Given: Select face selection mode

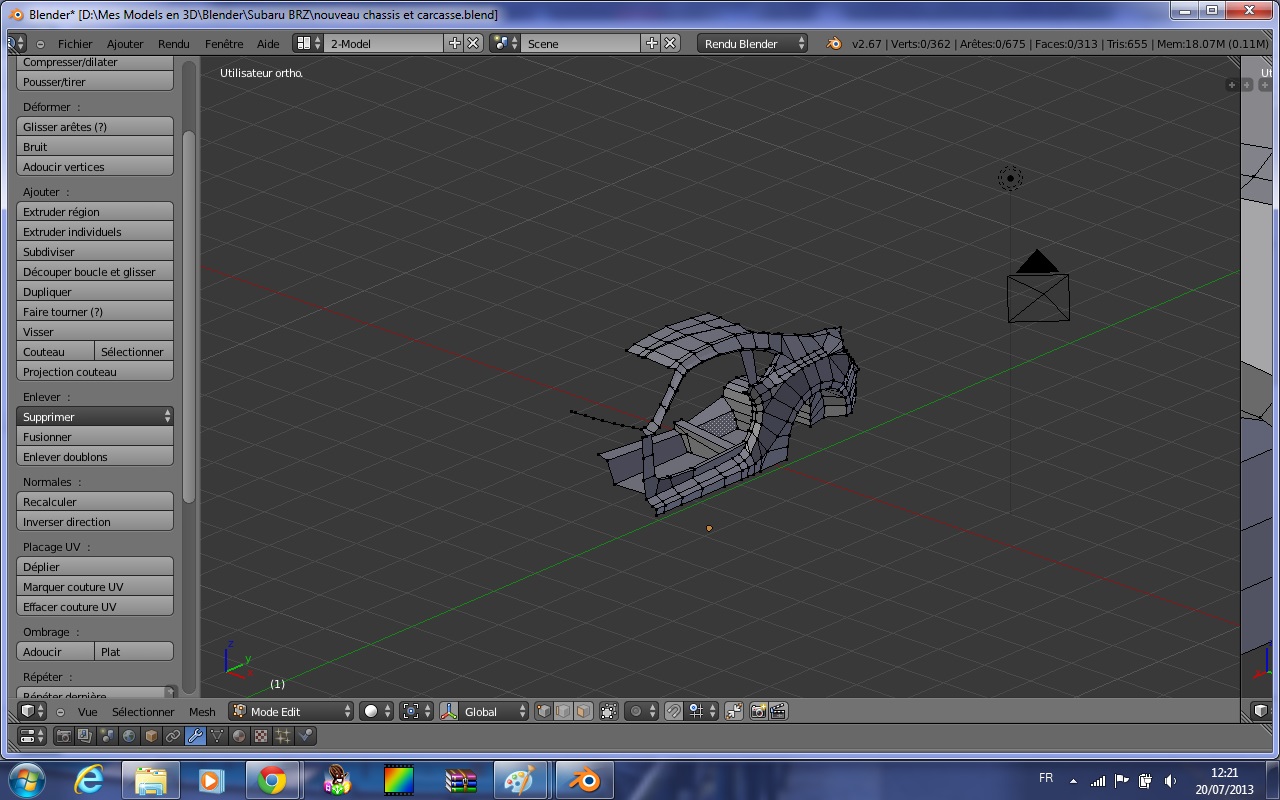Looking at the screenshot, I should [x=583, y=711].
